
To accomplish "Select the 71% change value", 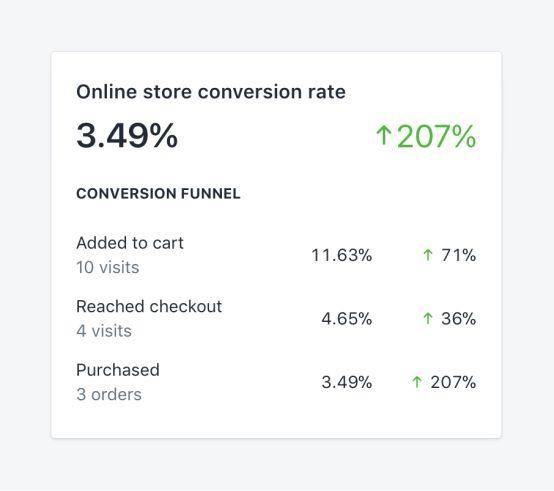I will click(x=459, y=255).
